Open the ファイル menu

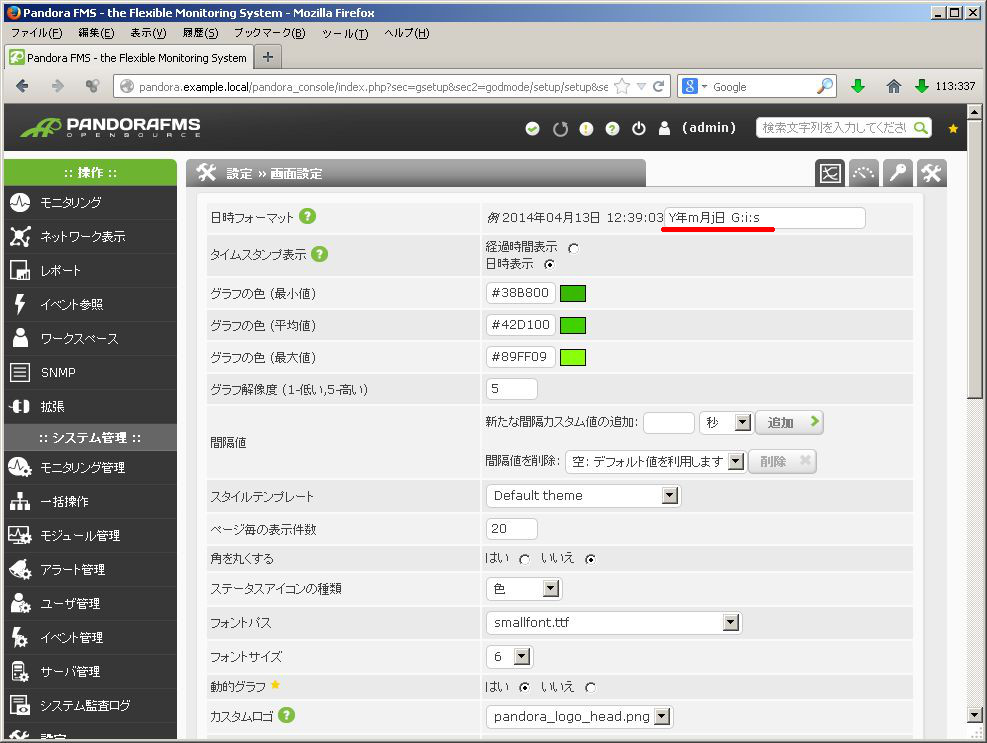[37, 33]
